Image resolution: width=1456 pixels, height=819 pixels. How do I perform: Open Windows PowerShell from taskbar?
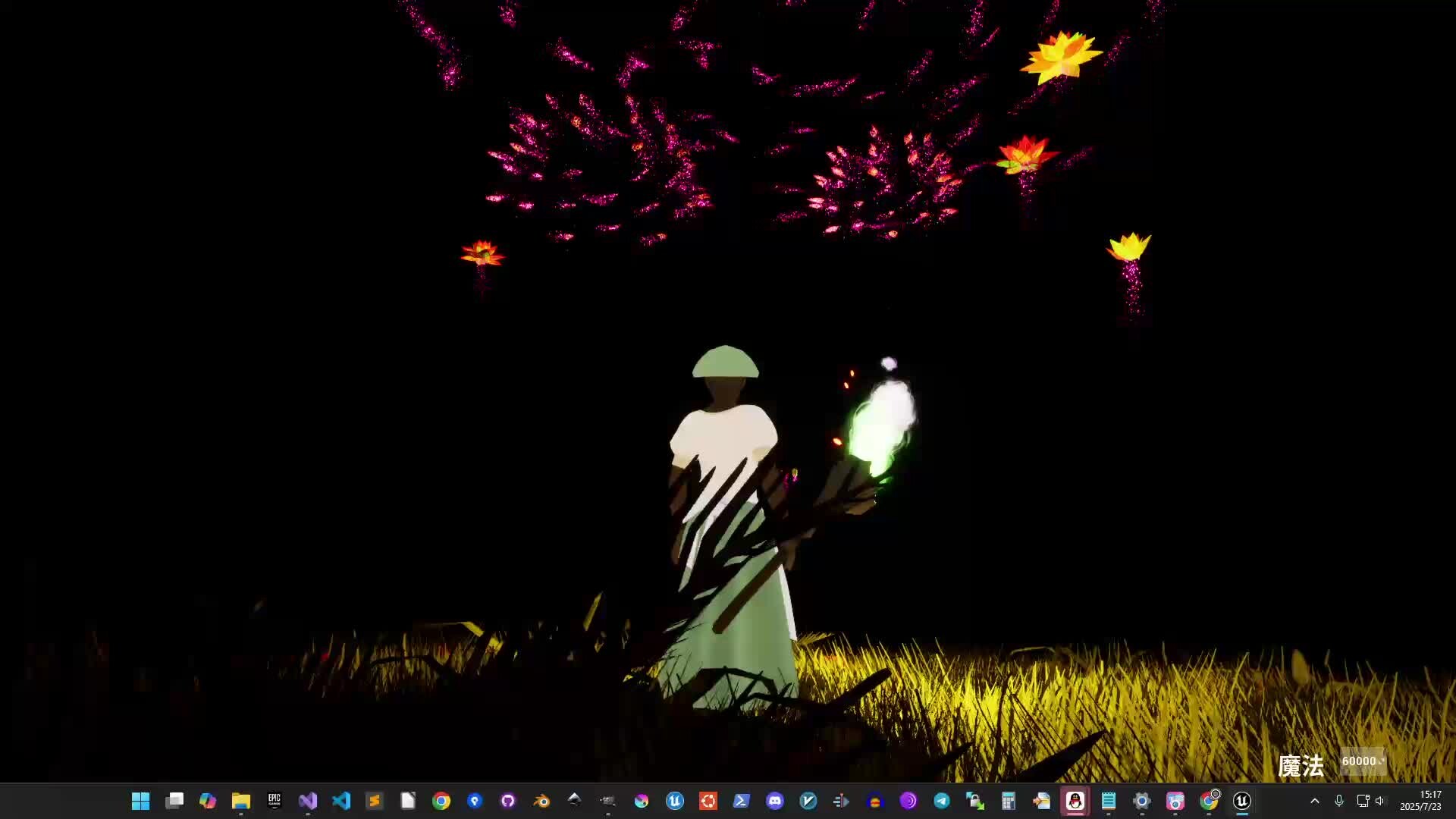pos(742,801)
